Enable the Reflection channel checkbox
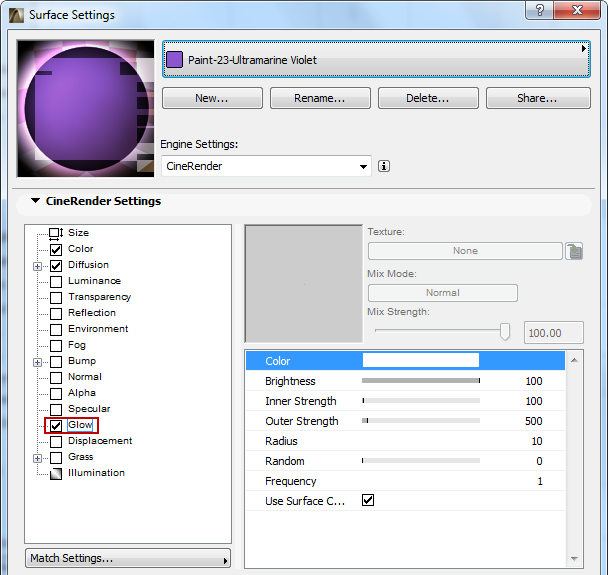This screenshot has width=608, height=575. (x=56, y=313)
